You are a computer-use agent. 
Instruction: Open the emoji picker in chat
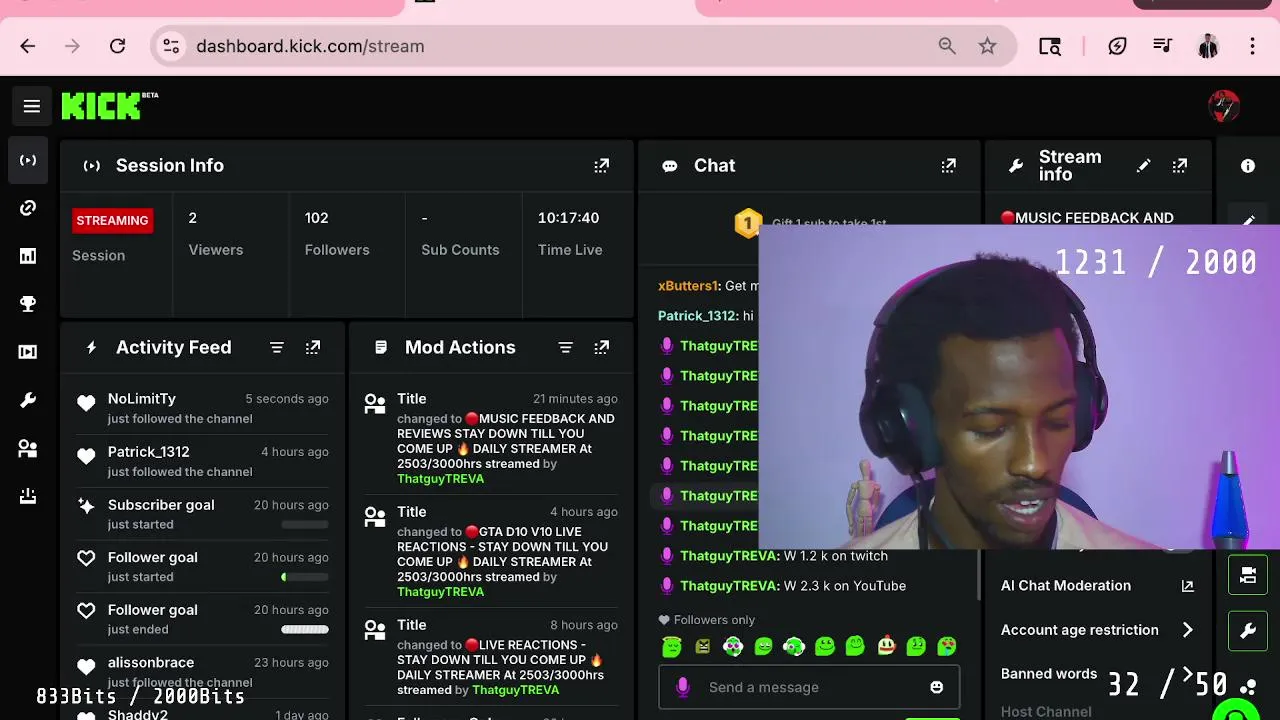pos(936,687)
